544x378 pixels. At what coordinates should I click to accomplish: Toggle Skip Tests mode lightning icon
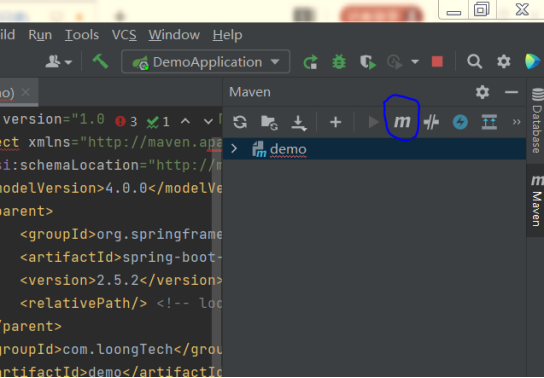point(460,122)
